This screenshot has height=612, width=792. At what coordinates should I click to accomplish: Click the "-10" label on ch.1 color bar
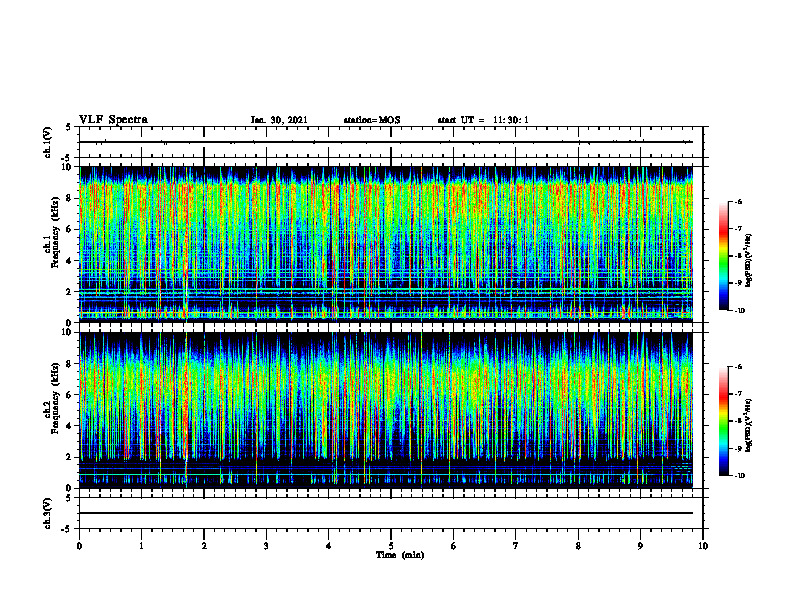(739, 311)
